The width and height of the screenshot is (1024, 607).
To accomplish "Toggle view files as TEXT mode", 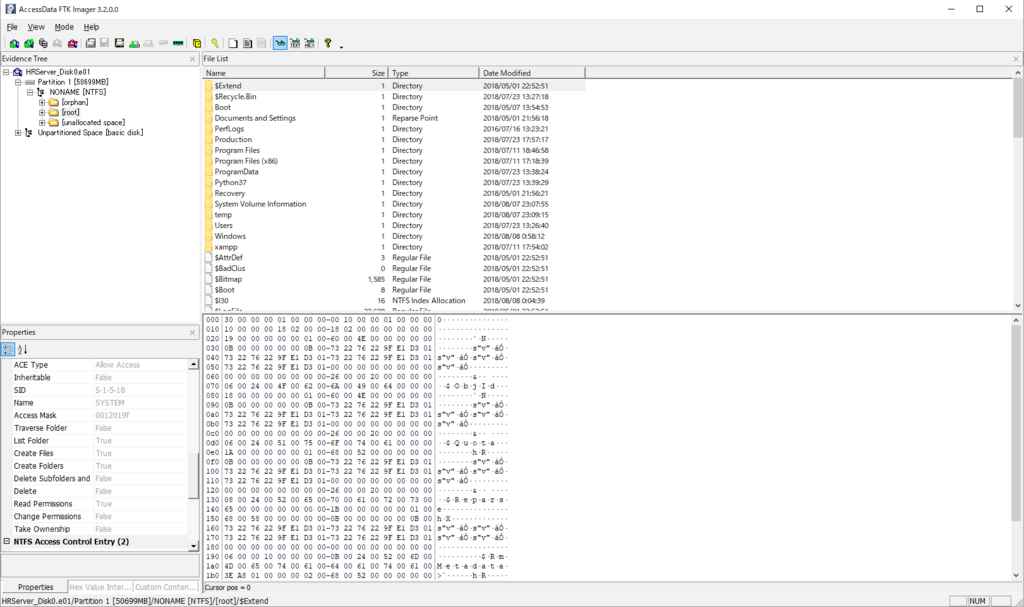I will 295,43.
